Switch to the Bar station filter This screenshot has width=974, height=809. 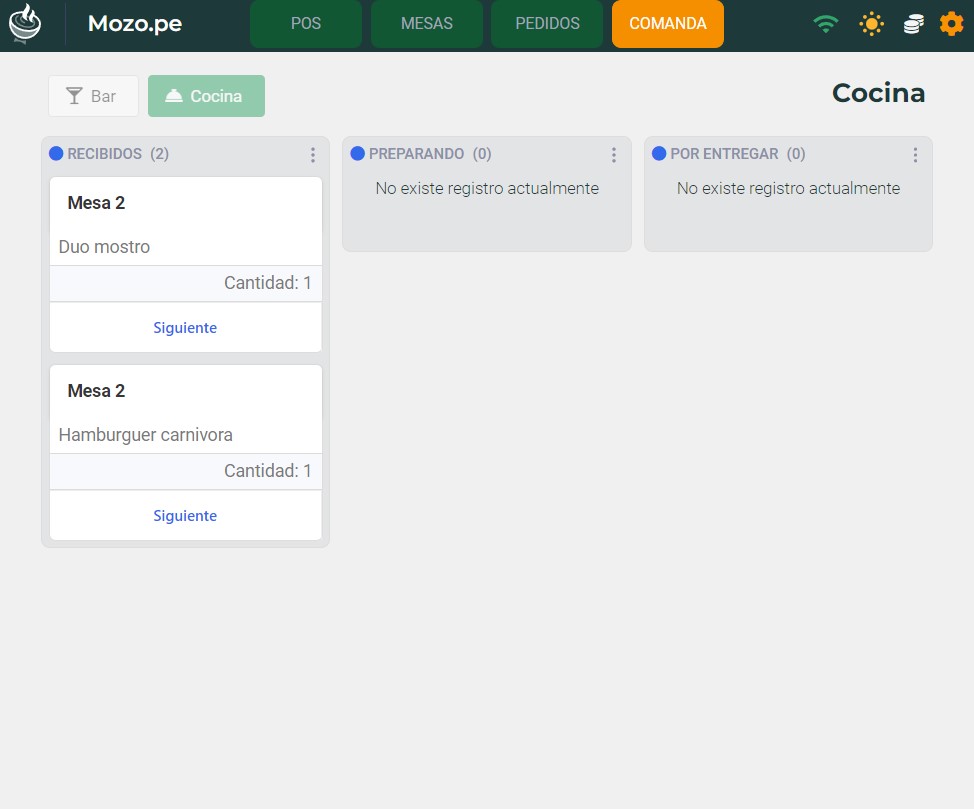pyautogui.click(x=93, y=96)
